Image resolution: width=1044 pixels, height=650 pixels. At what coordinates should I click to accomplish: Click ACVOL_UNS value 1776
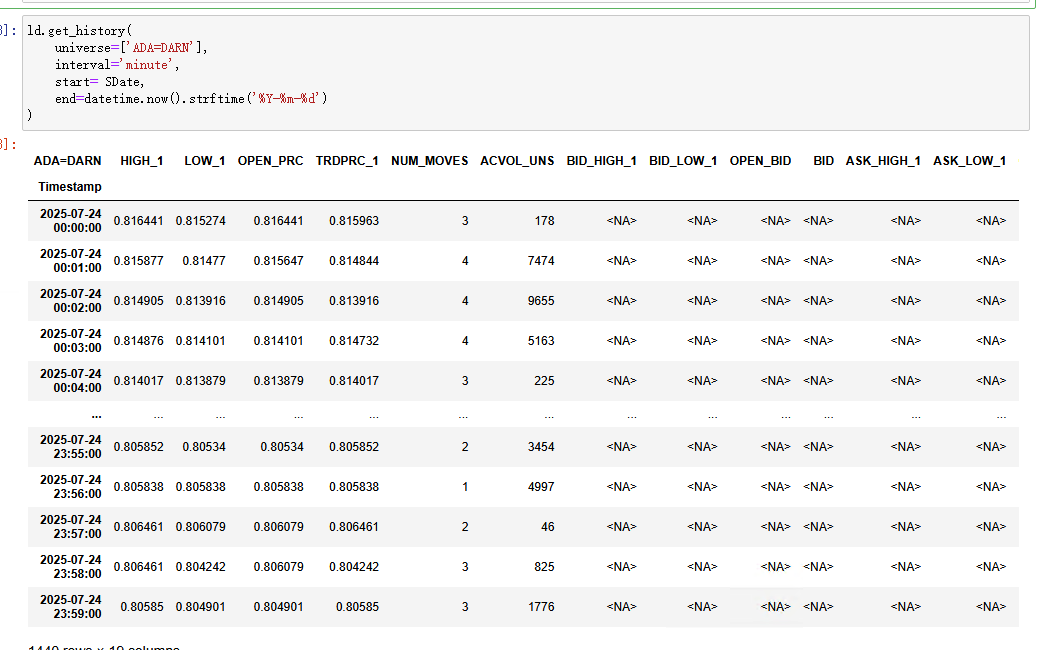coord(541,607)
